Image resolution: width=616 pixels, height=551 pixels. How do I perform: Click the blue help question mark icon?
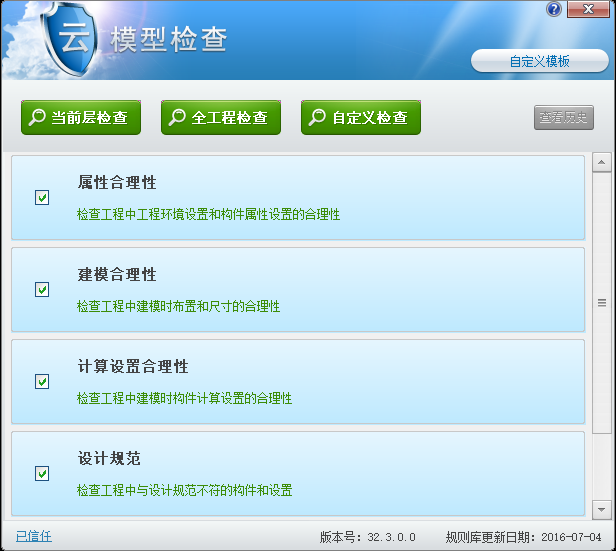click(554, 9)
